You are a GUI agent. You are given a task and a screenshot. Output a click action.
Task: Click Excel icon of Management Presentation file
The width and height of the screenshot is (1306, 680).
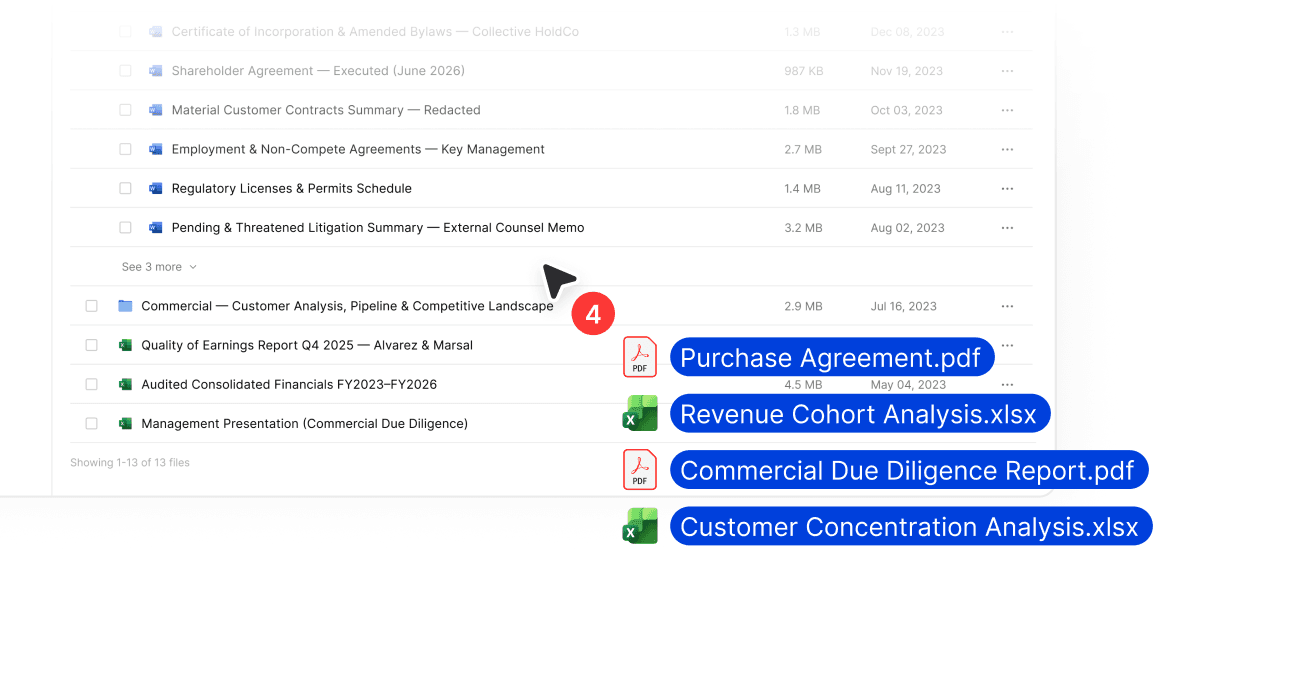(125, 423)
